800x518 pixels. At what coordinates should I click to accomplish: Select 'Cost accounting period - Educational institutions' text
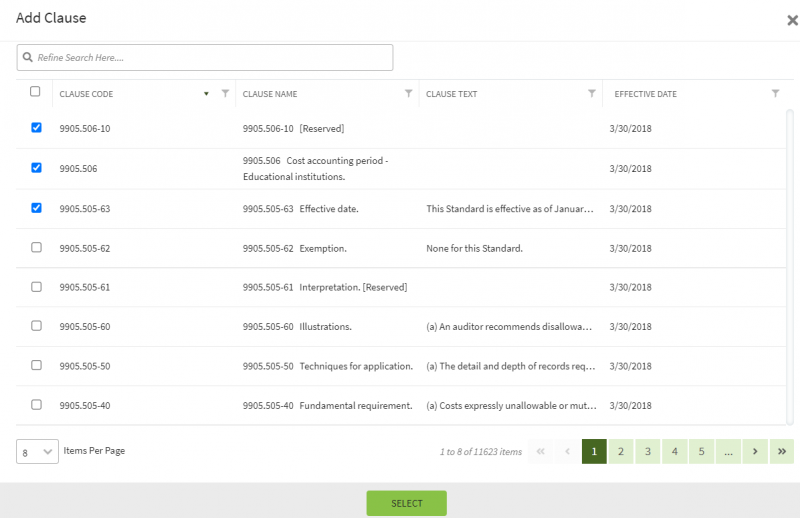(x=315, y=168)
